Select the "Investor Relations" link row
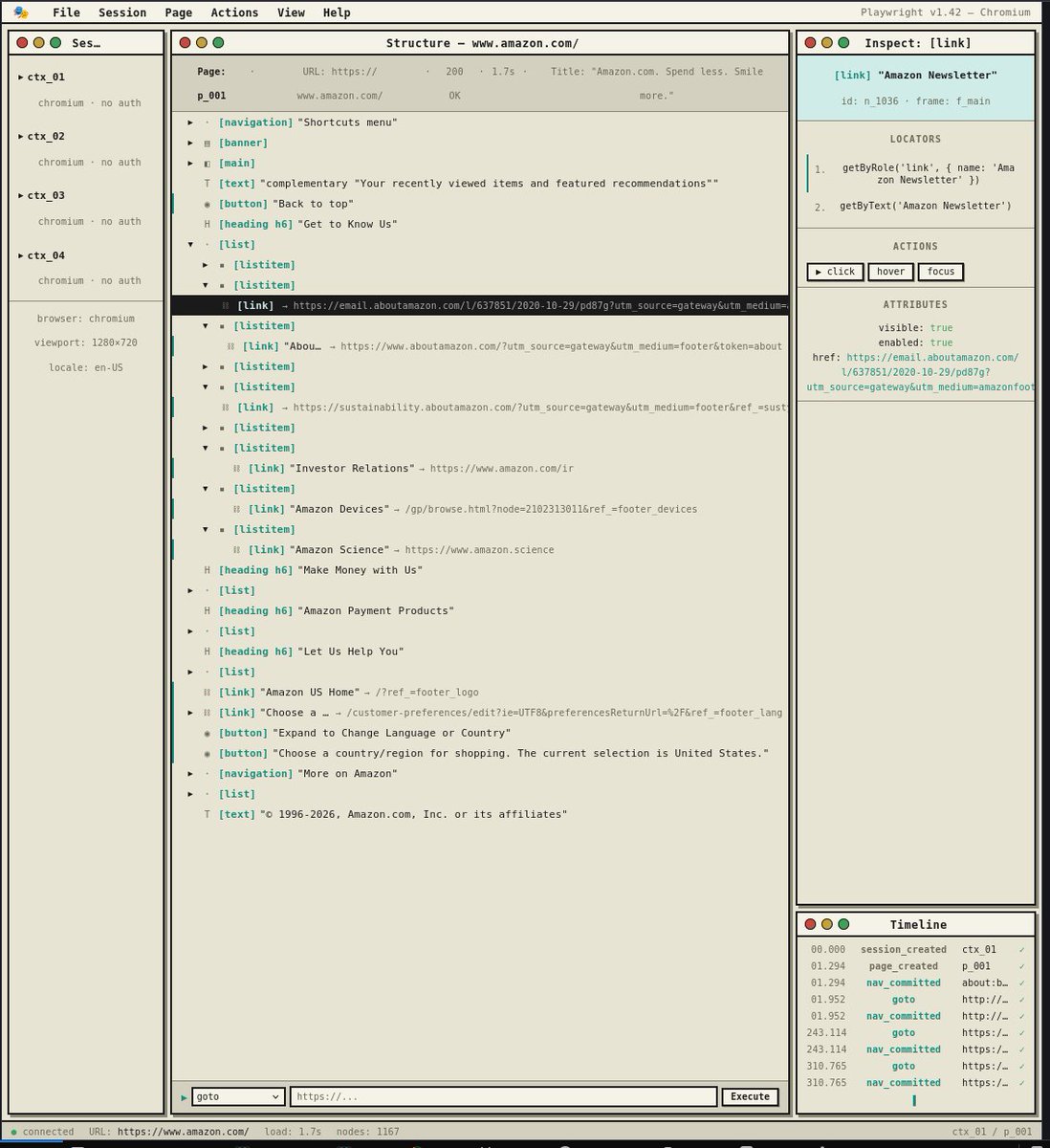 tap(480, 469)
